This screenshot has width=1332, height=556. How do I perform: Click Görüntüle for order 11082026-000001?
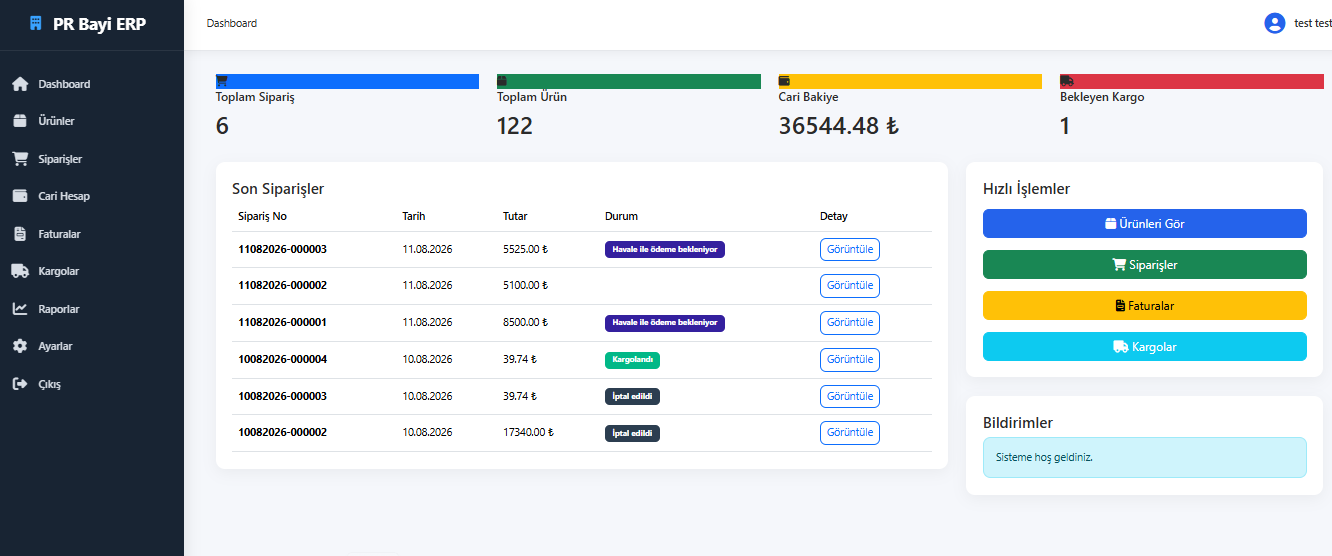850,322
